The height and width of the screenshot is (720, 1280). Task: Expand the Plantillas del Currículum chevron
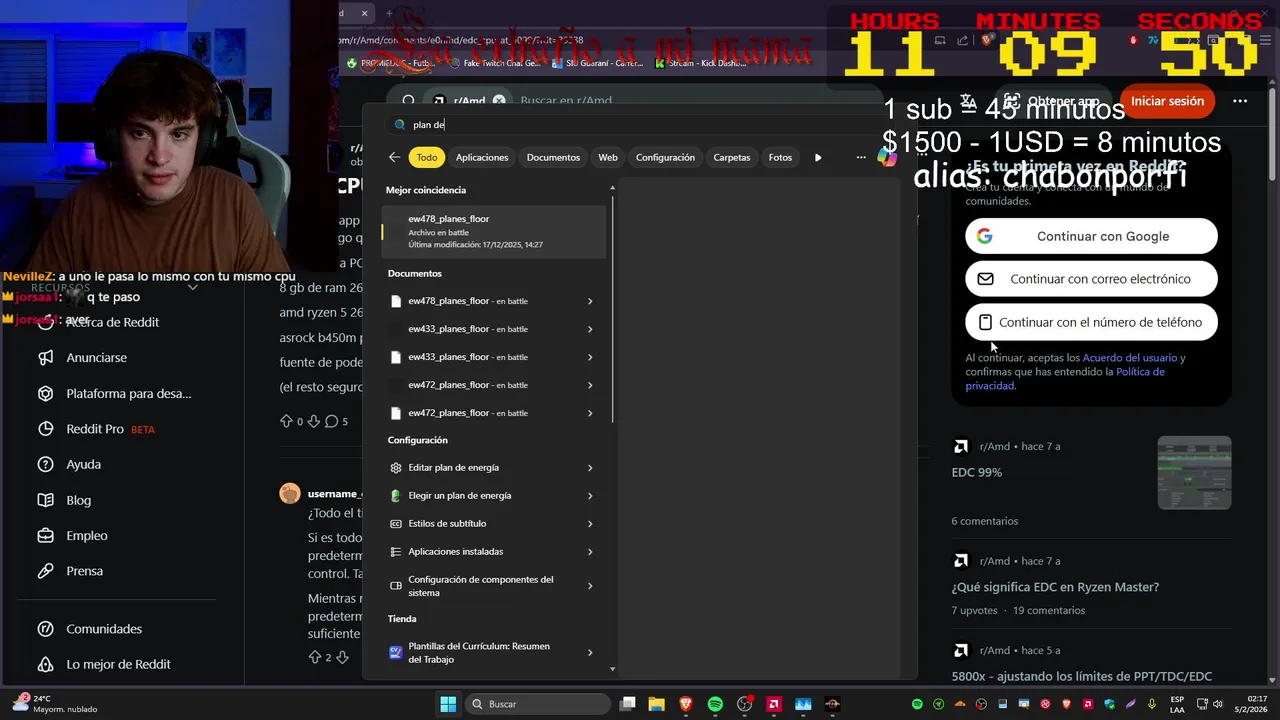click(590, 653)
